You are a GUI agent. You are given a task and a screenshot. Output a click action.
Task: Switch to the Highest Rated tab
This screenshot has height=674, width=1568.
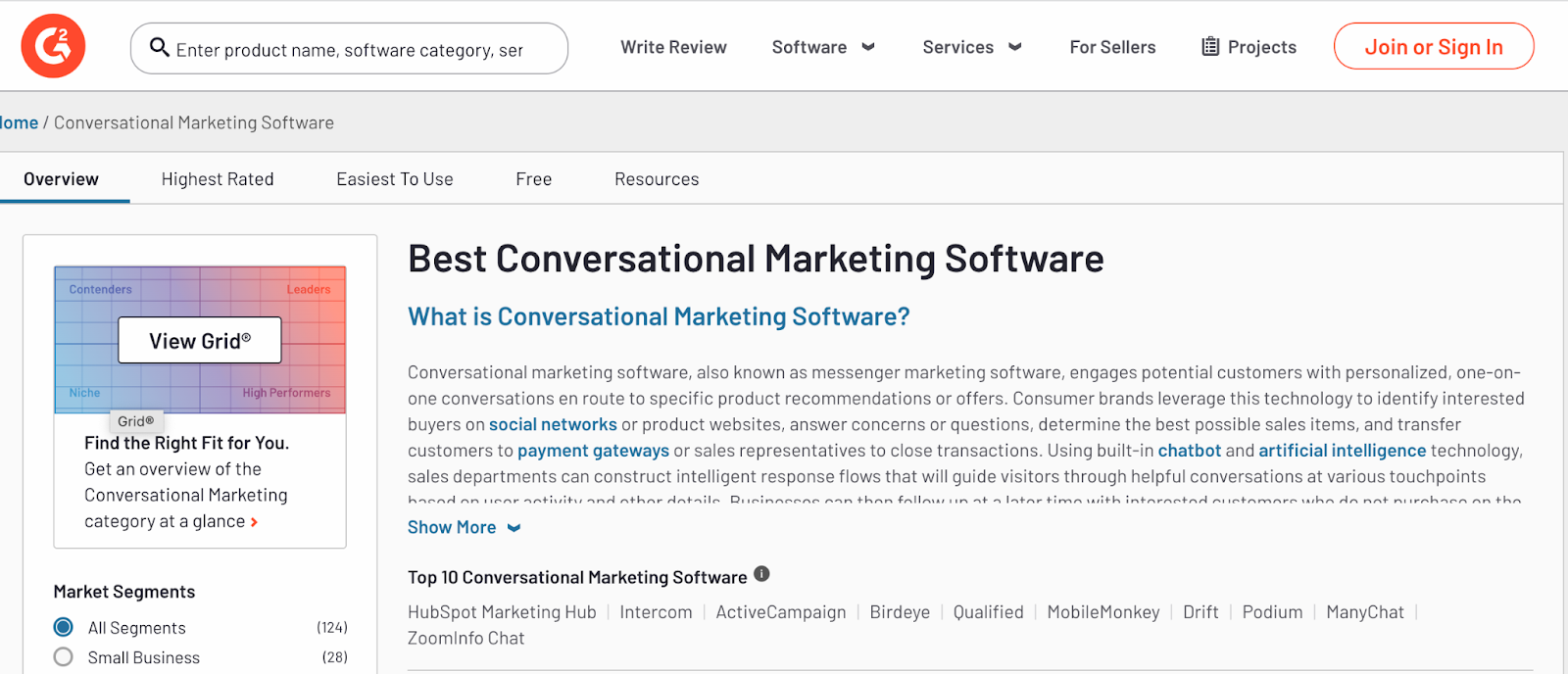218,179
